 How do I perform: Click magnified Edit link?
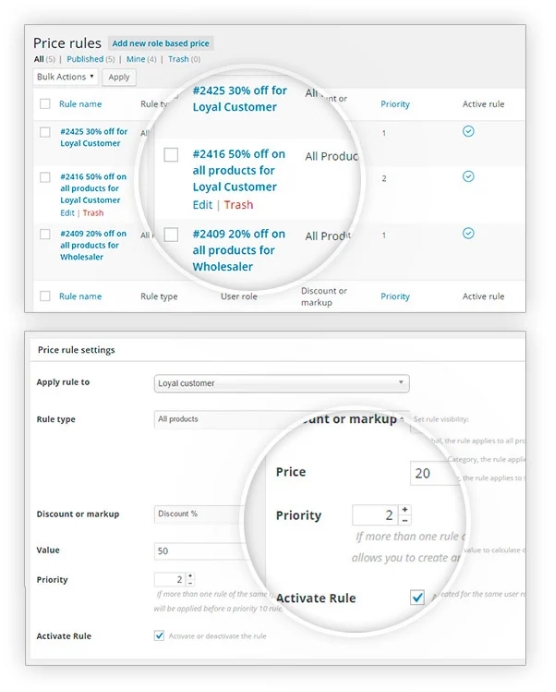click(203, 205)
